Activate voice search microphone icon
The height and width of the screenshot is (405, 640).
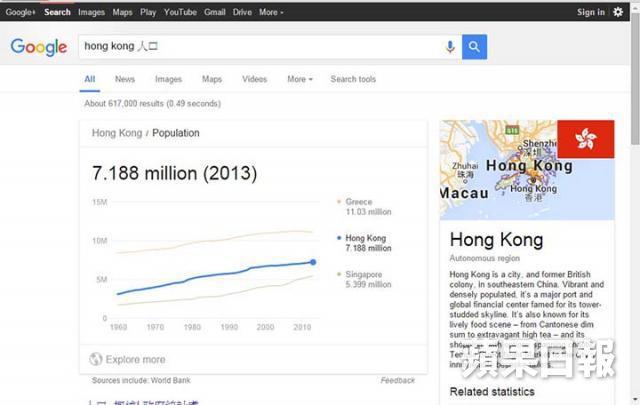[450, 47]
